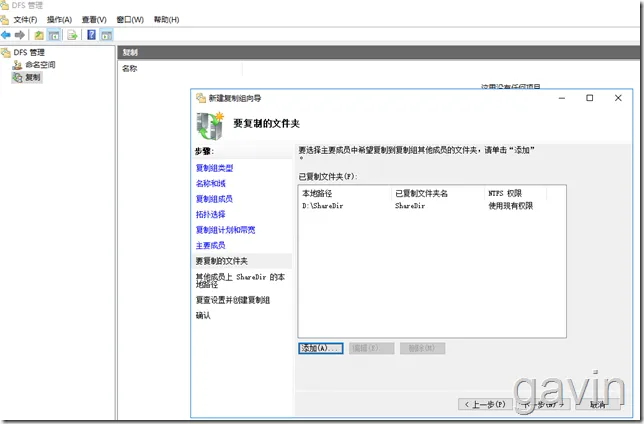This screenshot has height=424, width=644.
Task: Open the 操作(A) menu
Action: 59,20
